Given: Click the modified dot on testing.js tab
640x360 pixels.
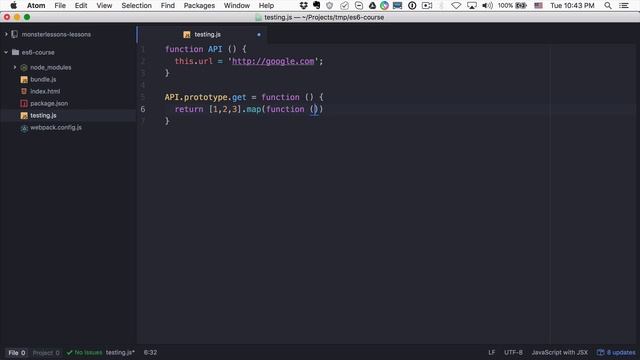Looking at the screenshot, I should tap(259, 35).
